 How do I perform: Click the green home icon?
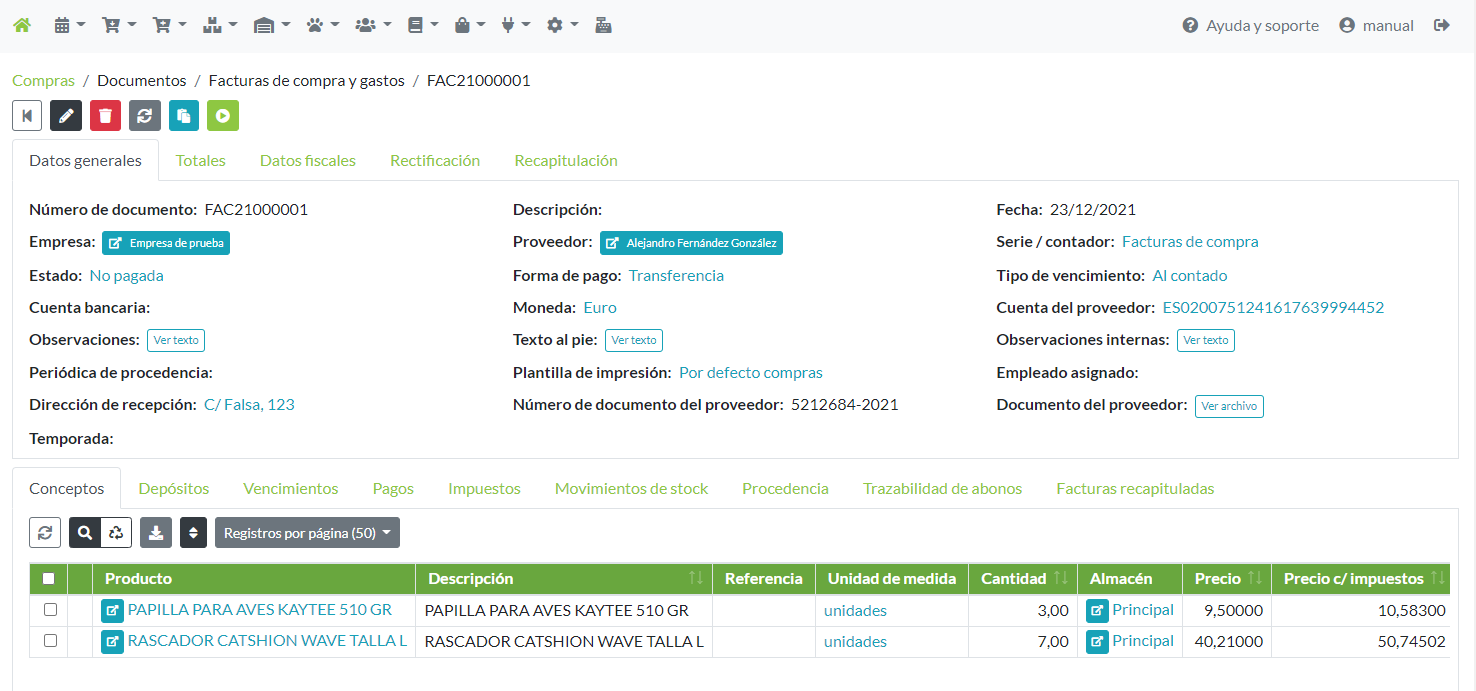21,26
